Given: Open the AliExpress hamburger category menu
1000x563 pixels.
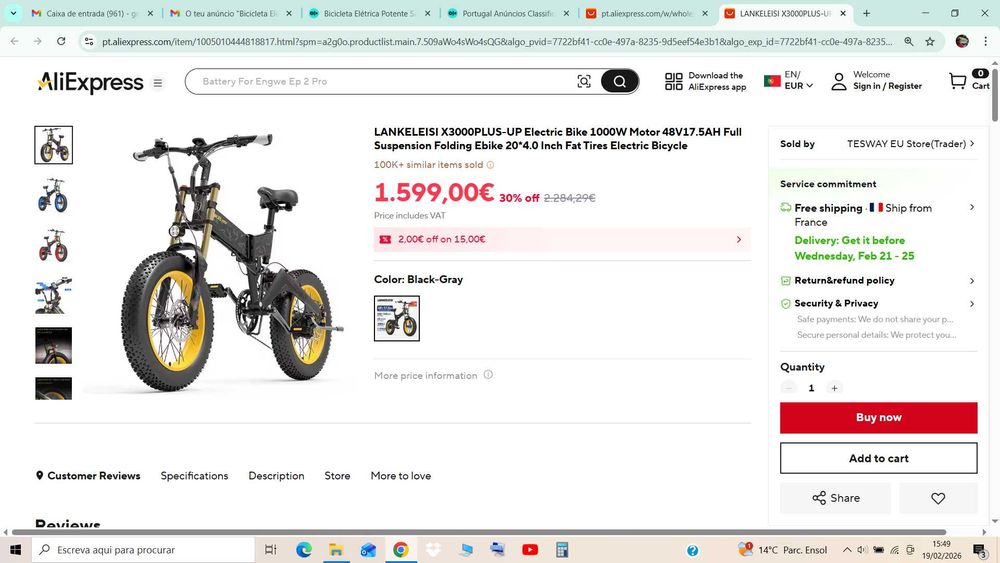Looking at the screenshot, I should [158, 83].
